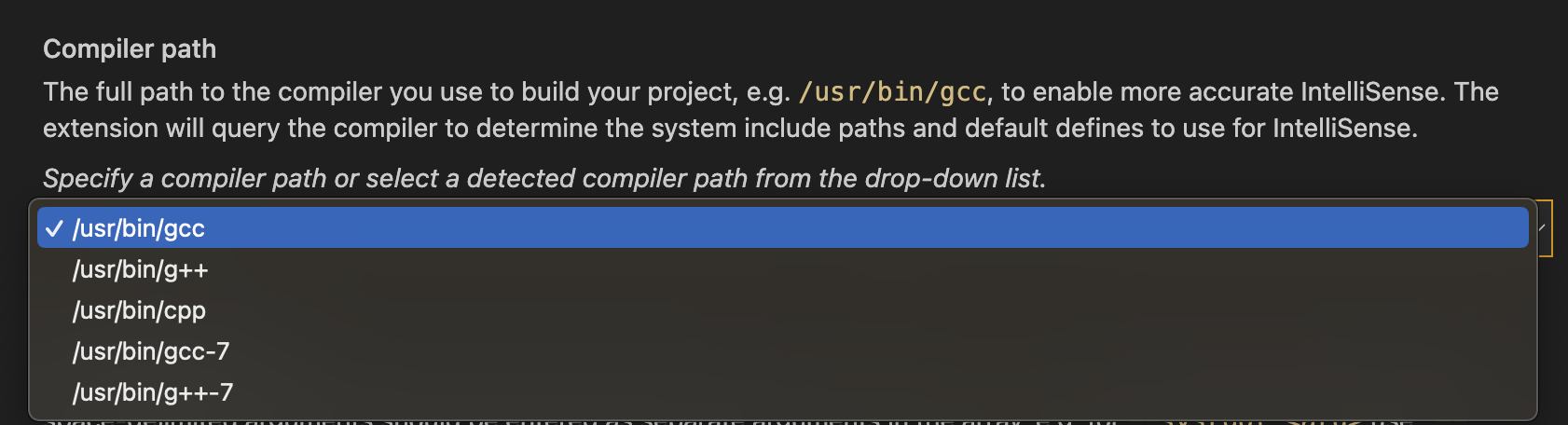Click the inline /usr/bin/gcc code example
The height and width of the screenshot is (425, 1568).
[892, 92]
